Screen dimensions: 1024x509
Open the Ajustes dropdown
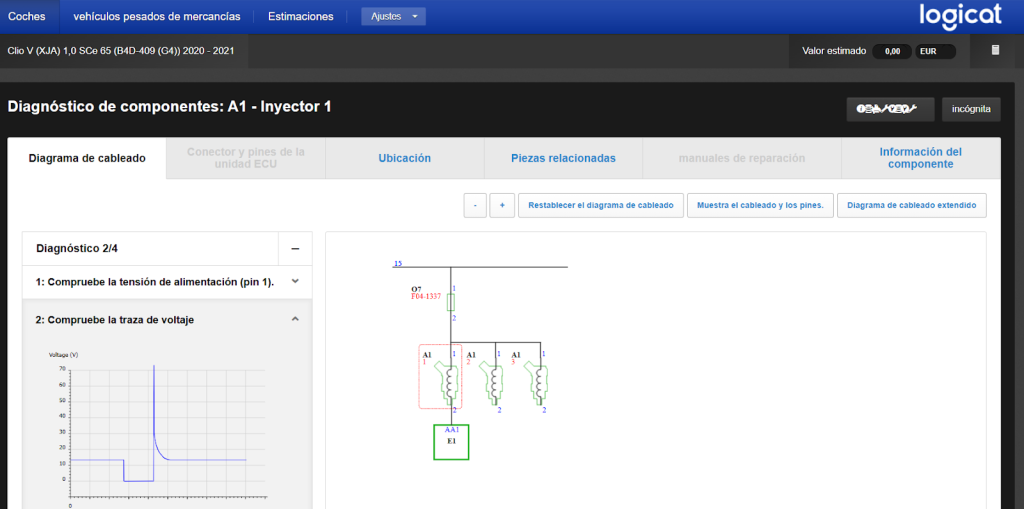[393, 16]
